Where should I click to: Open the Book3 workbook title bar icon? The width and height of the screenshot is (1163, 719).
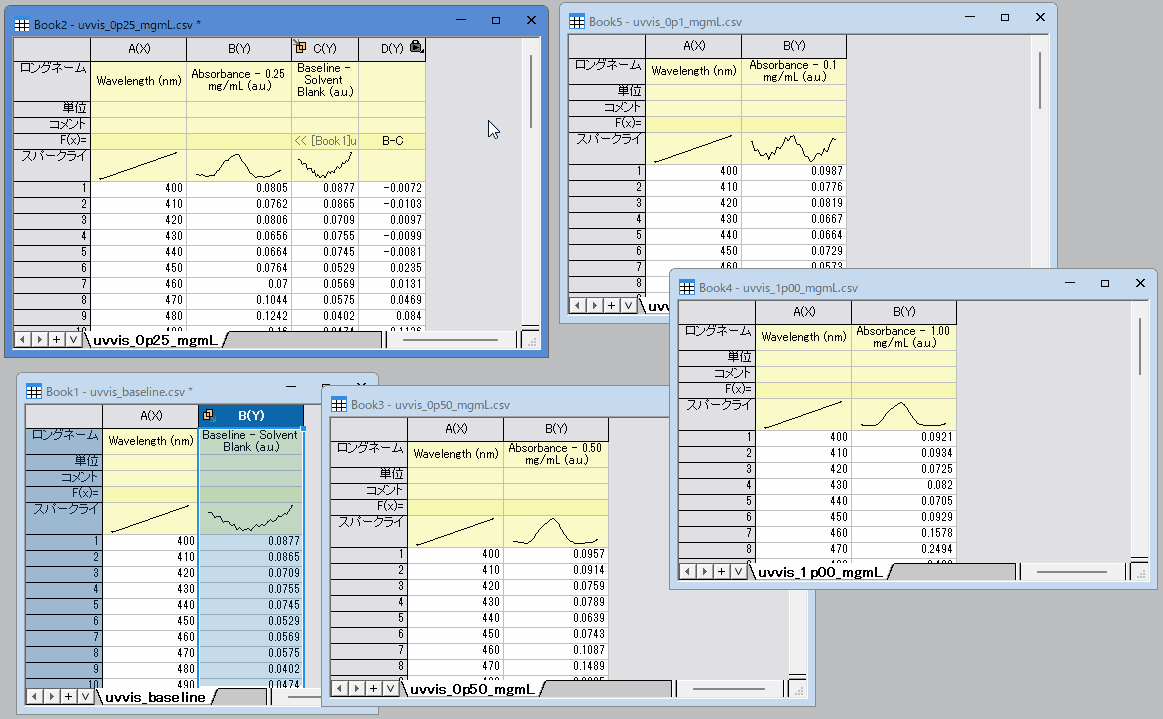tap(339, 404)
